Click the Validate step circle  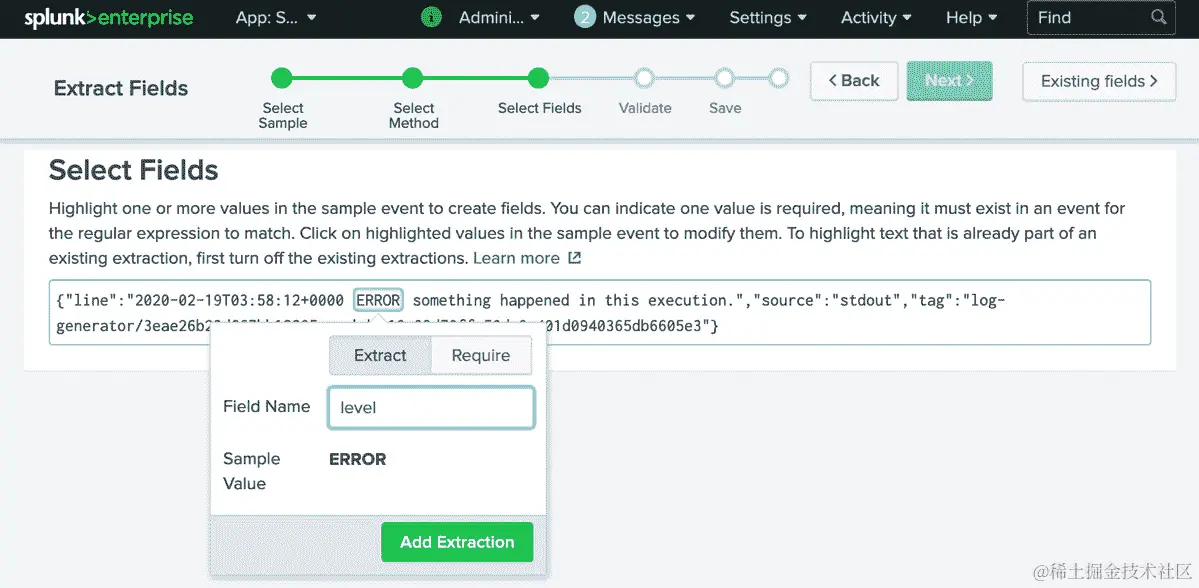pyautogui.click(x=645, y=77)
